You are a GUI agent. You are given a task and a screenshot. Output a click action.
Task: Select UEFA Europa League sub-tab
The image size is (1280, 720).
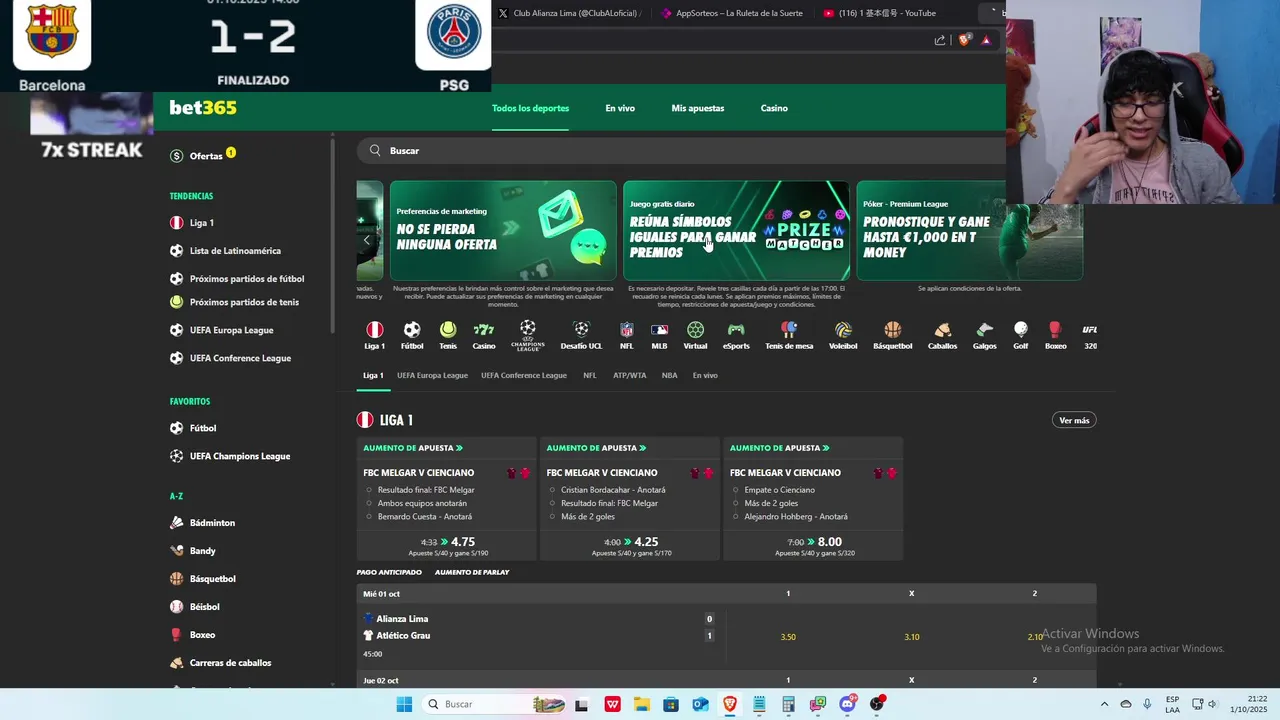tap(432, 376)
